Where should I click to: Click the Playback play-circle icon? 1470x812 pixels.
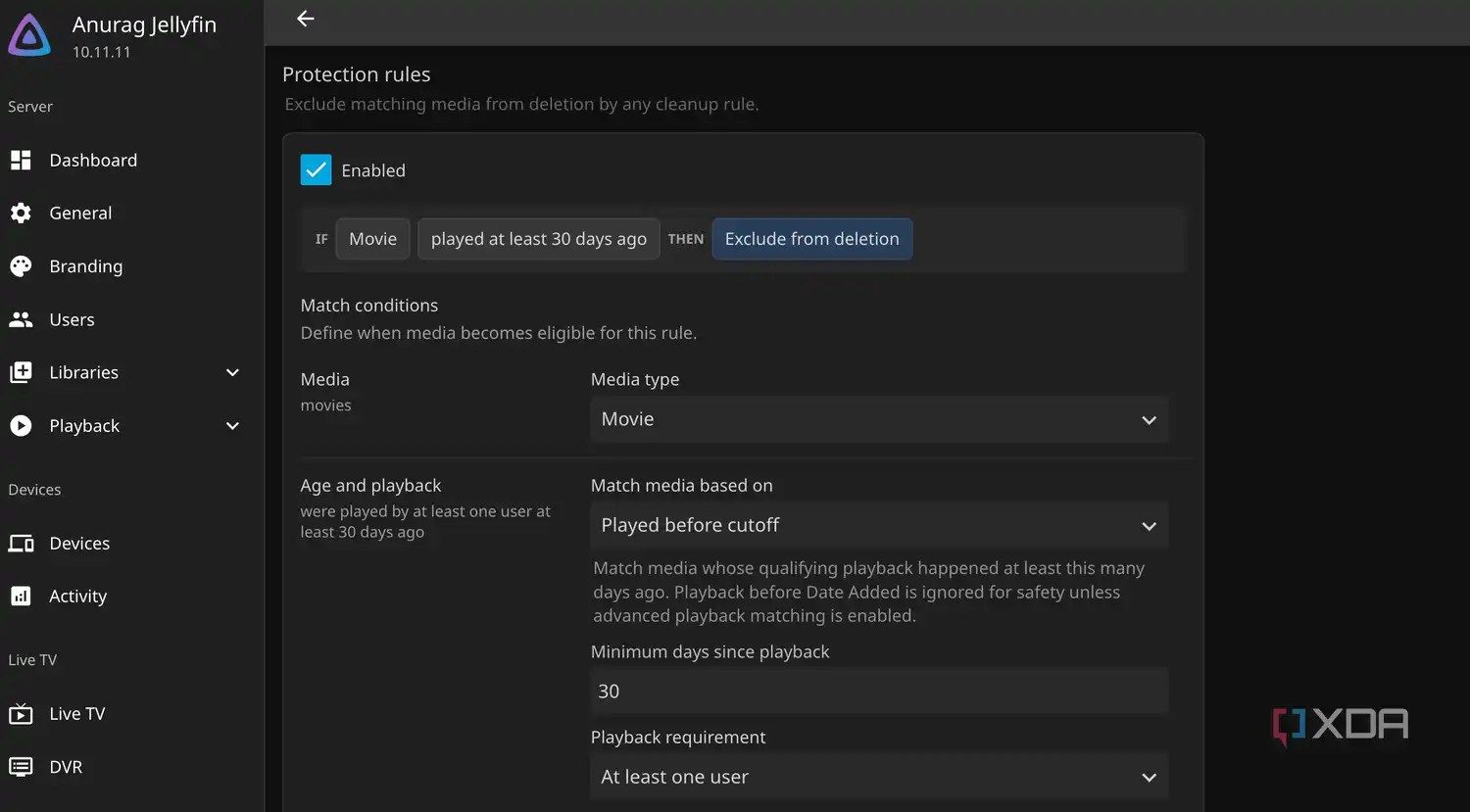coord(21,426)
